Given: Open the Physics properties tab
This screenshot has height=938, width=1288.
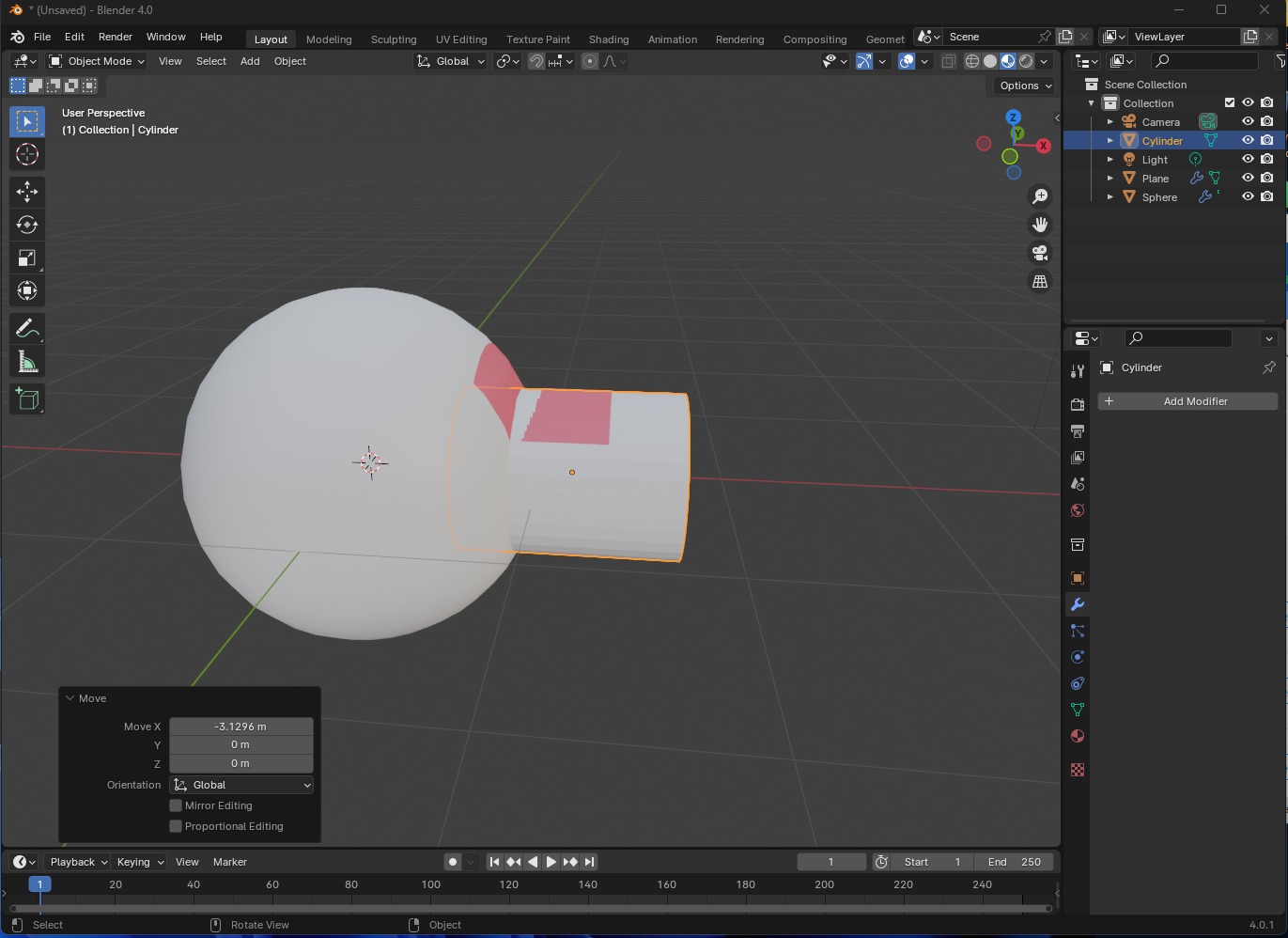Looking at the screenshot, I should pyautogui.click(x=1078, y=657).
